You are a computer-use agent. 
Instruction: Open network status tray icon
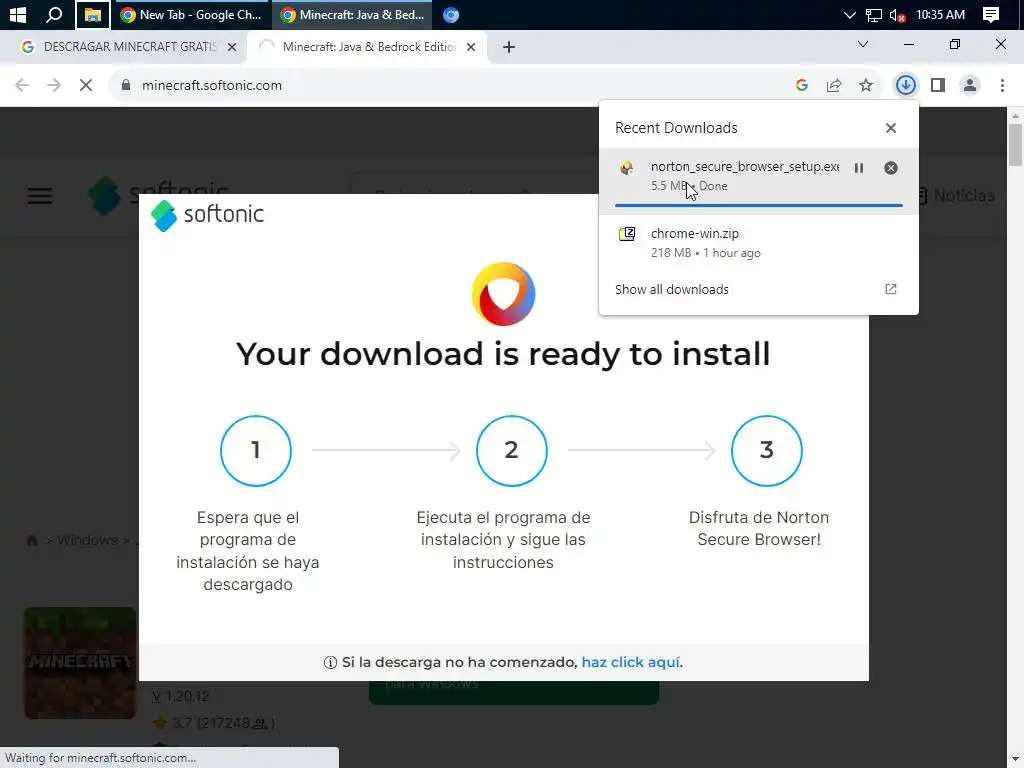(x=873, y=15)
